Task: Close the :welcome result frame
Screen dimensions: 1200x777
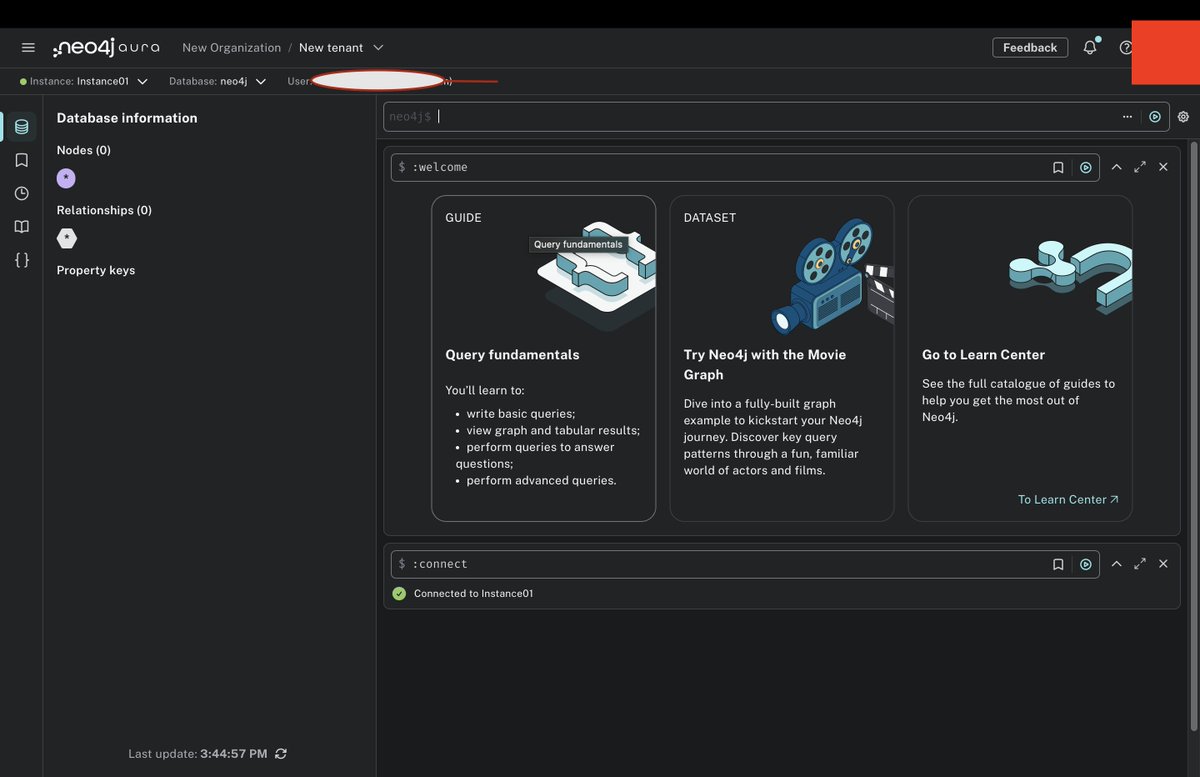Action: [x=1163, y=167]
